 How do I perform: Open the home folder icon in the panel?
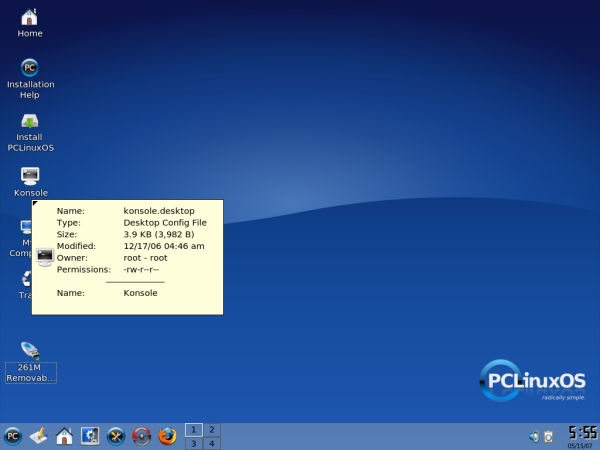pyautogui.click(x=64, y=436)
